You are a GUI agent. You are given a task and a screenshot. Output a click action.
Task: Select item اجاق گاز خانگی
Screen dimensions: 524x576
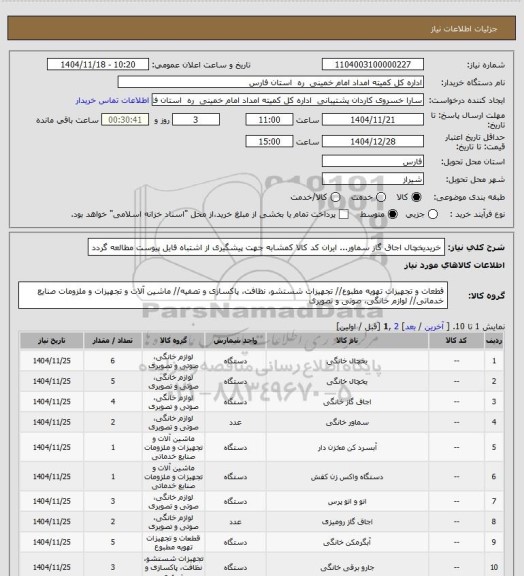tap(347, 402)
